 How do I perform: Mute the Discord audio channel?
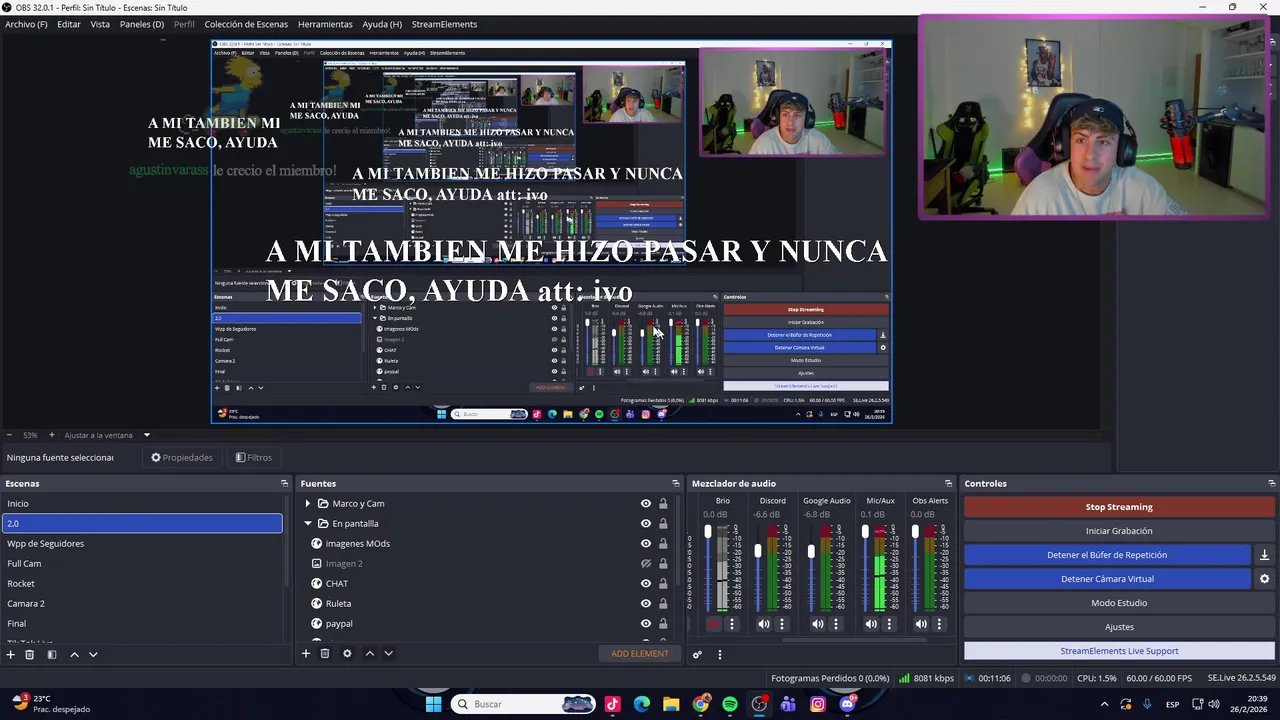(764, 624)
